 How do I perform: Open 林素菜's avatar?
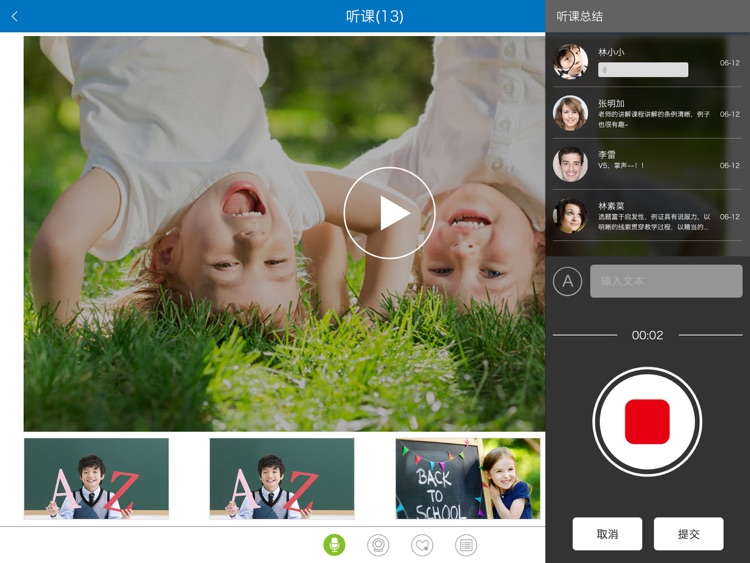click(x=570, y=216)
